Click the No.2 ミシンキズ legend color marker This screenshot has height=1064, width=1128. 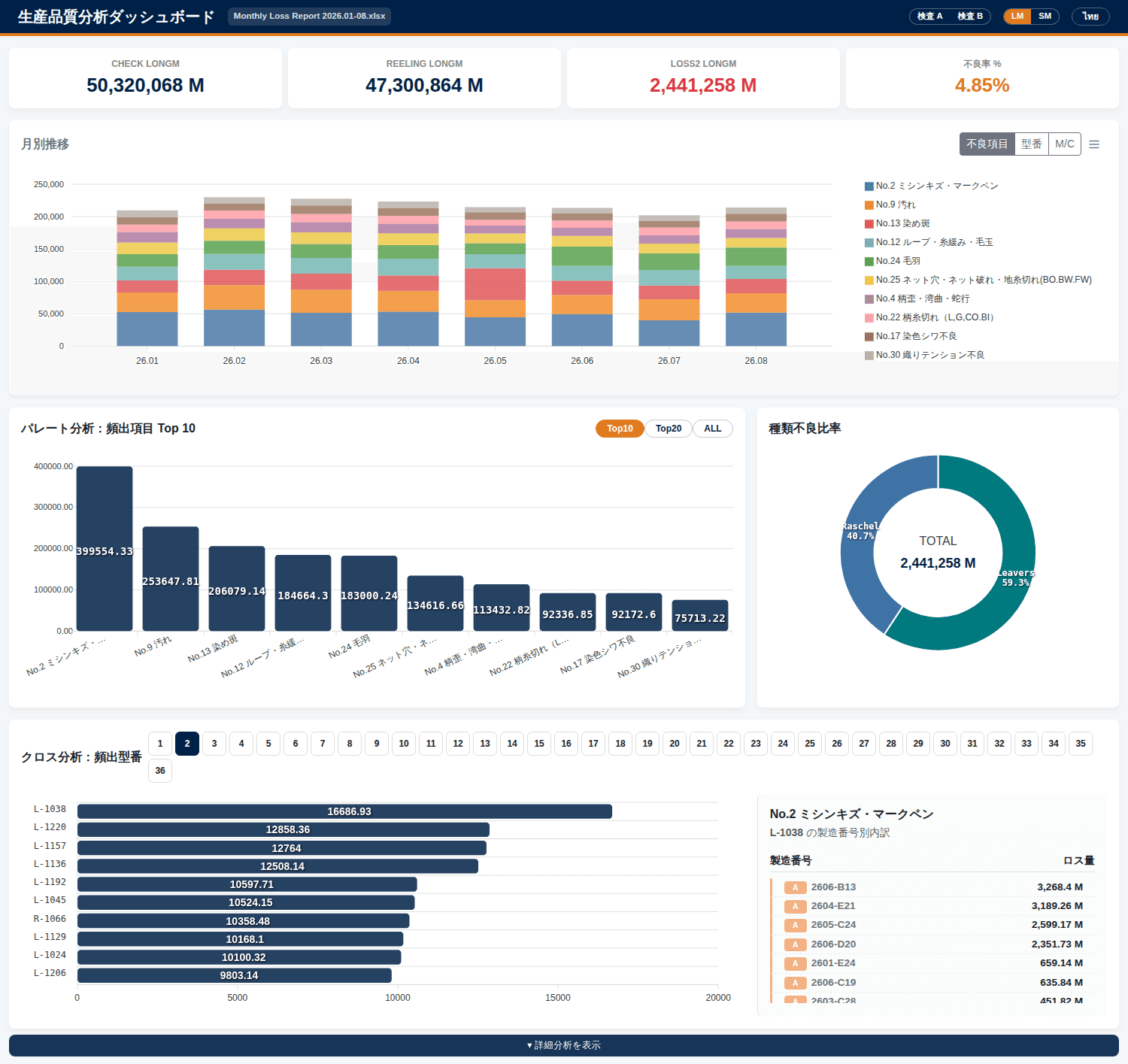(869, 186)
